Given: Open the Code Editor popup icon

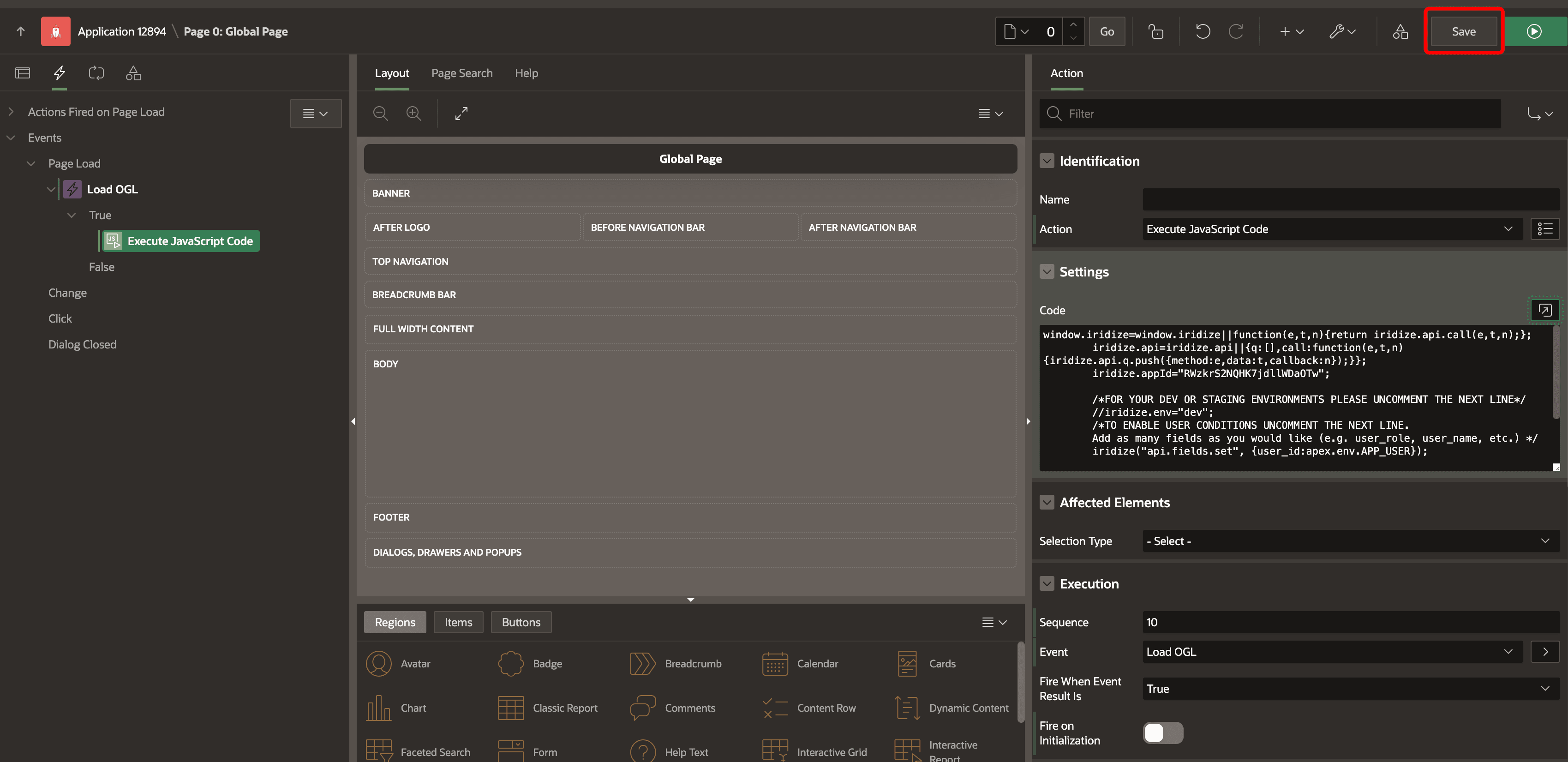Looking at the screenshot, I should (x=1544, y=310).
